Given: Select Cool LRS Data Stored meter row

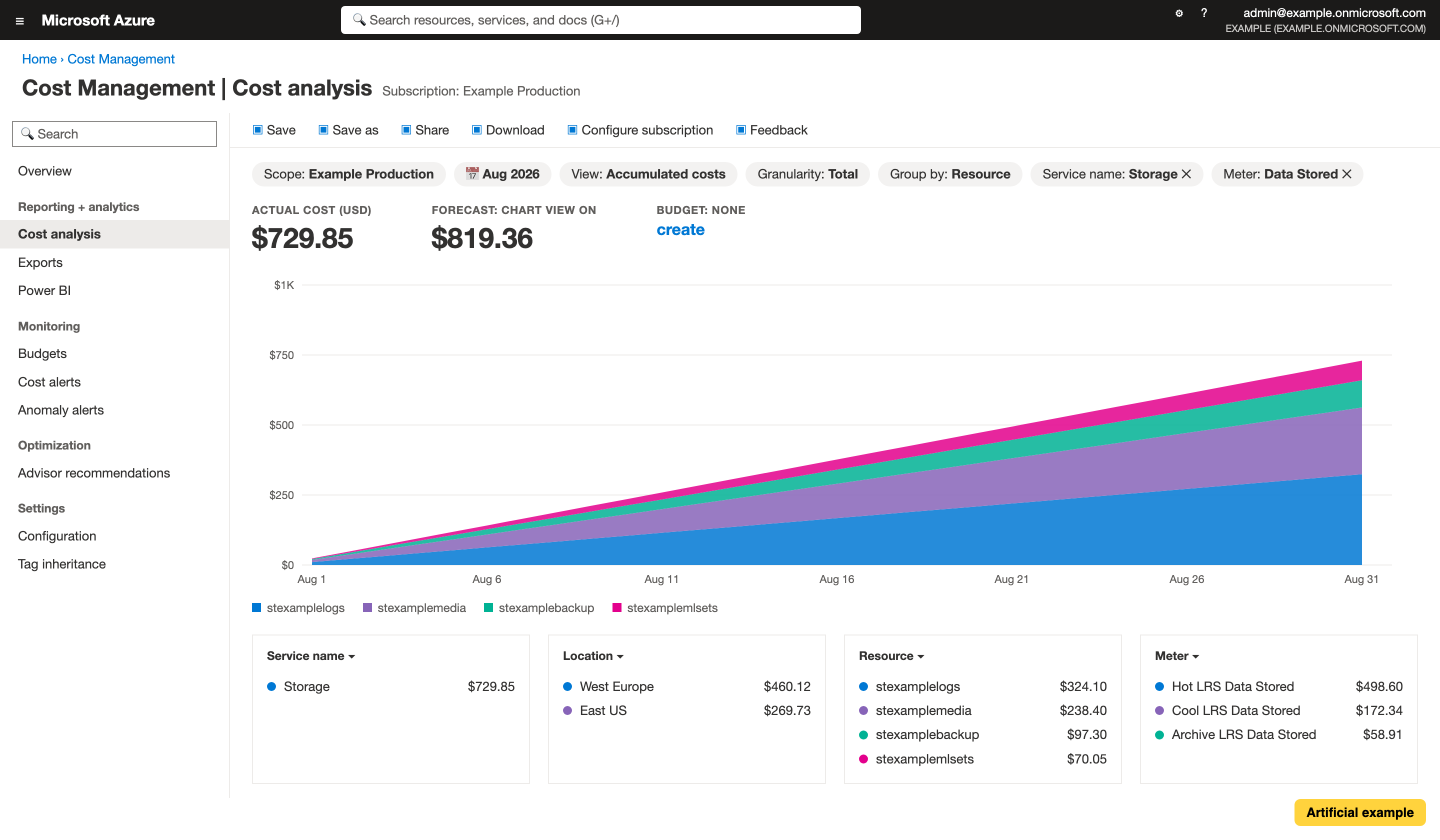Looking at the screenshot, I should 1278,710.
